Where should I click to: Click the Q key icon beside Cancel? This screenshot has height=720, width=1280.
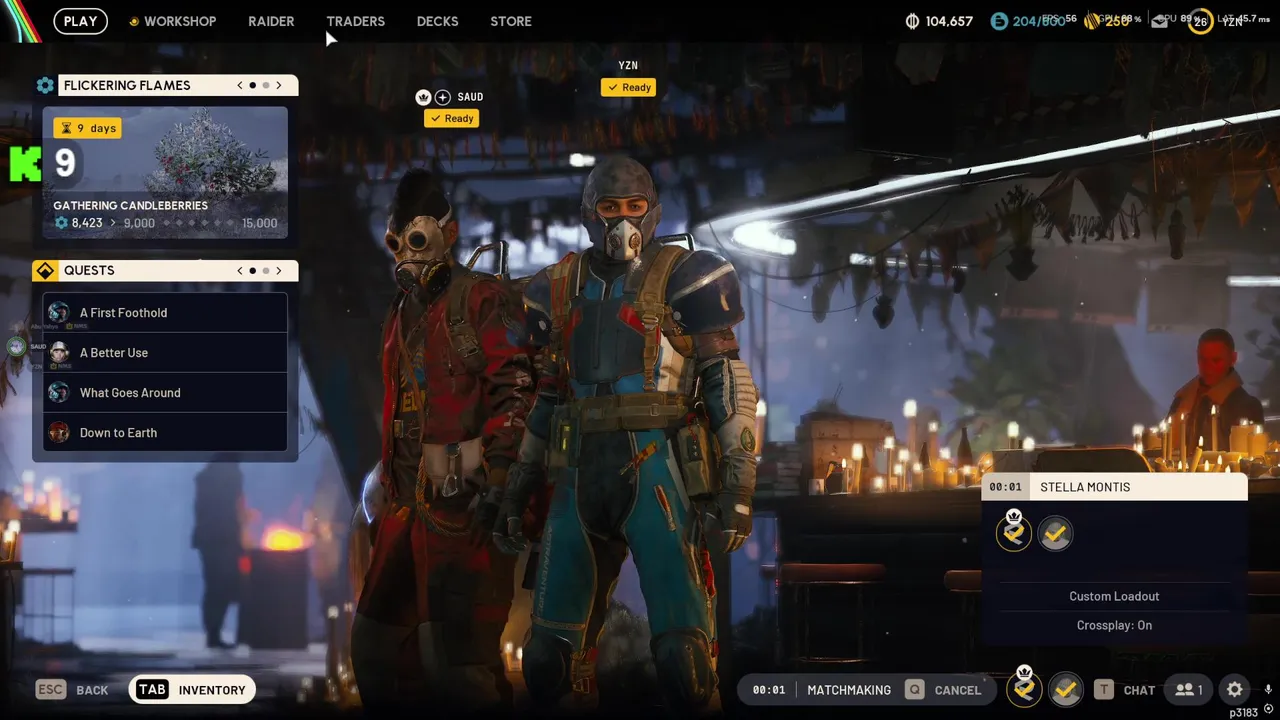(914, 690)
